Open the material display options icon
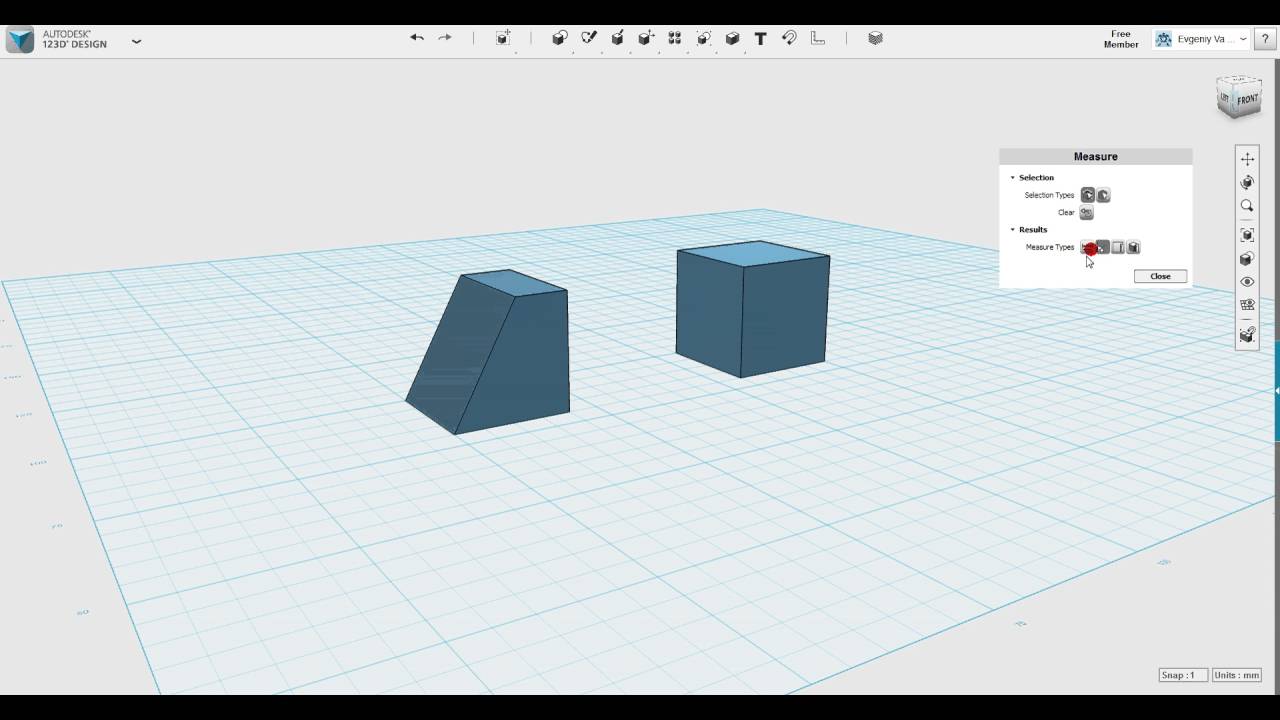1280x720 pixels. (x=1247, y=259)
